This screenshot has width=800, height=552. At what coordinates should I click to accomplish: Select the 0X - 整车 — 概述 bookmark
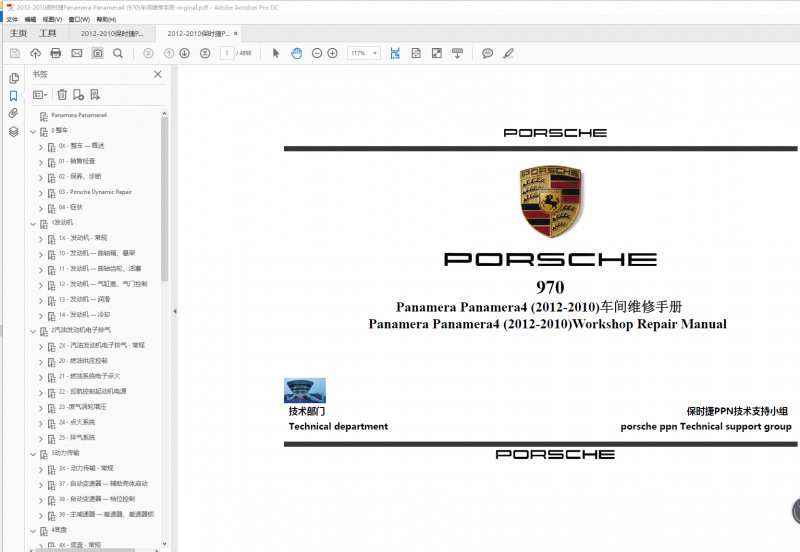[81, 146]
